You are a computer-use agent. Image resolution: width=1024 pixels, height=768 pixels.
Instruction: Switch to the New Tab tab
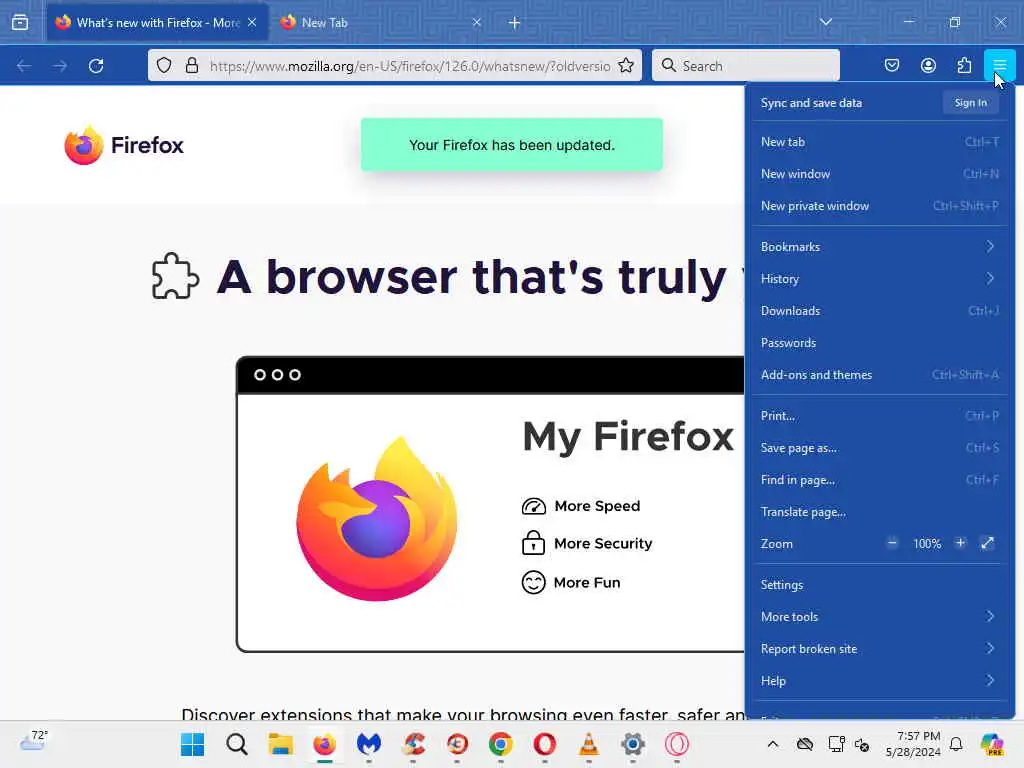point(380,23)
